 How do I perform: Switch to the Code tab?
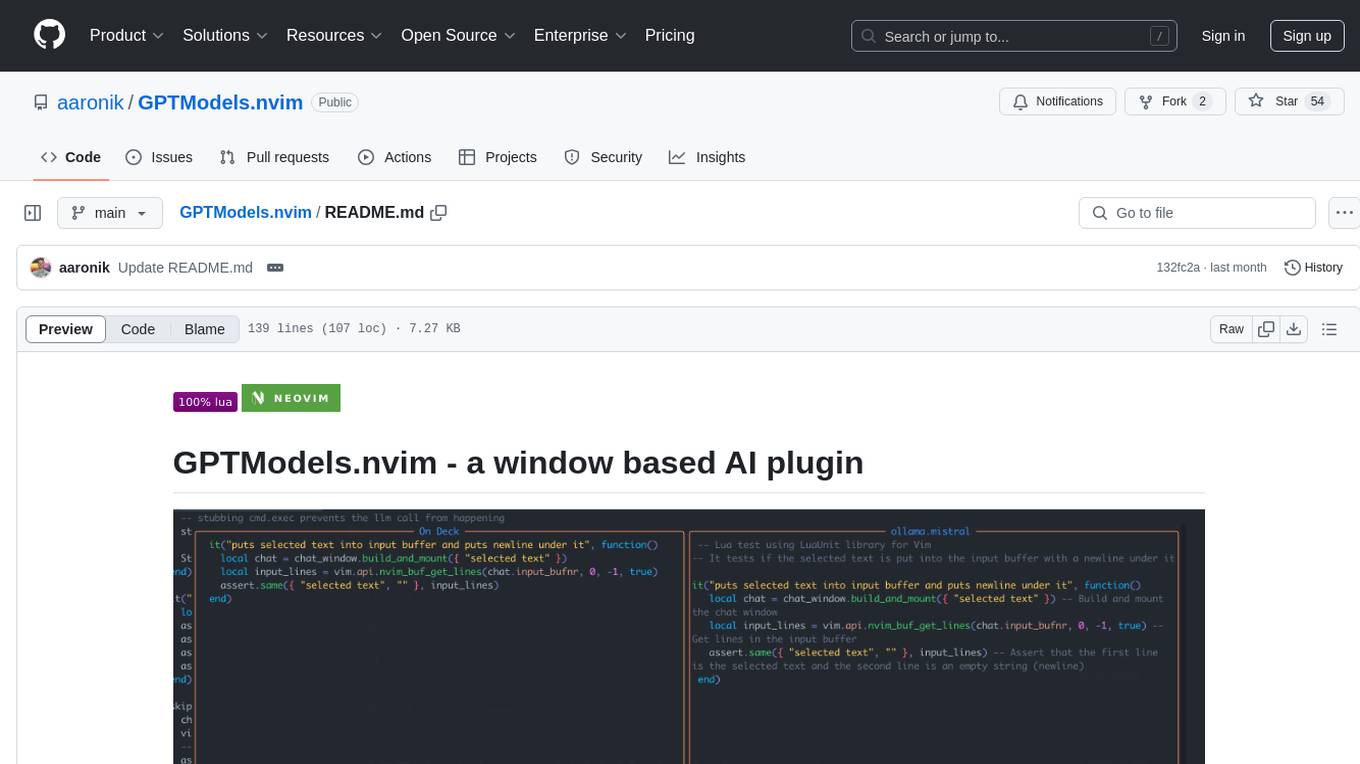tap(71, 157)
